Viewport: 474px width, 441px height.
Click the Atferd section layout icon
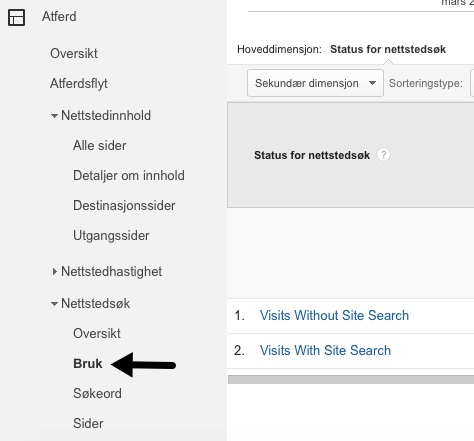pyautogui.click(x=16, y=17)
